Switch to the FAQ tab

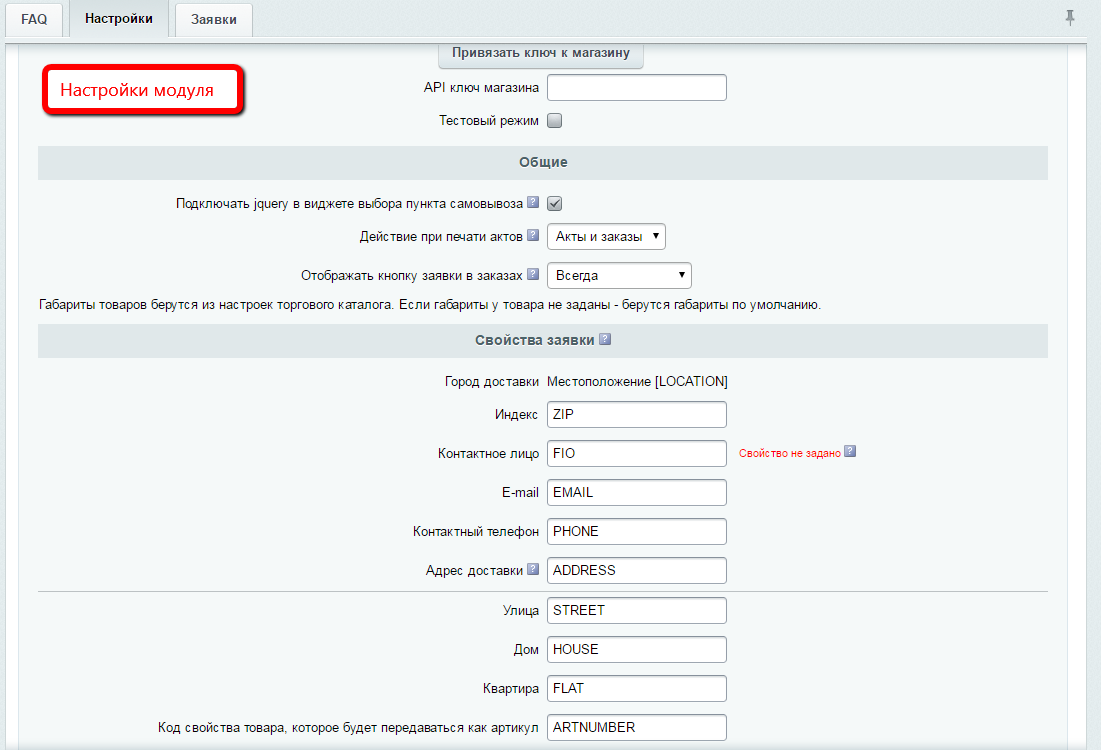34,19
